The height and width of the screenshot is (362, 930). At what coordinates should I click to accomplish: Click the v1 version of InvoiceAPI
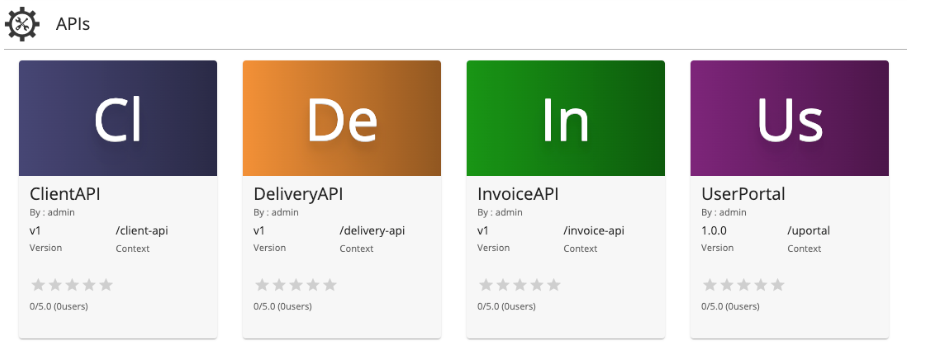tap(483, 230)
